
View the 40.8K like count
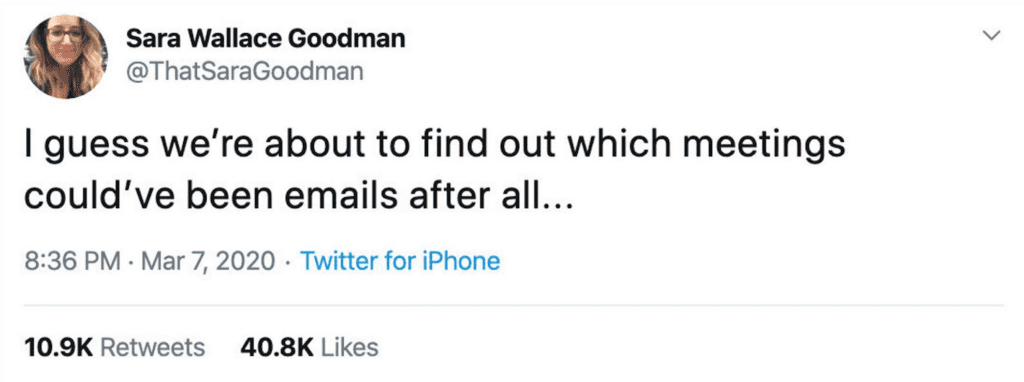pos(278,347)
